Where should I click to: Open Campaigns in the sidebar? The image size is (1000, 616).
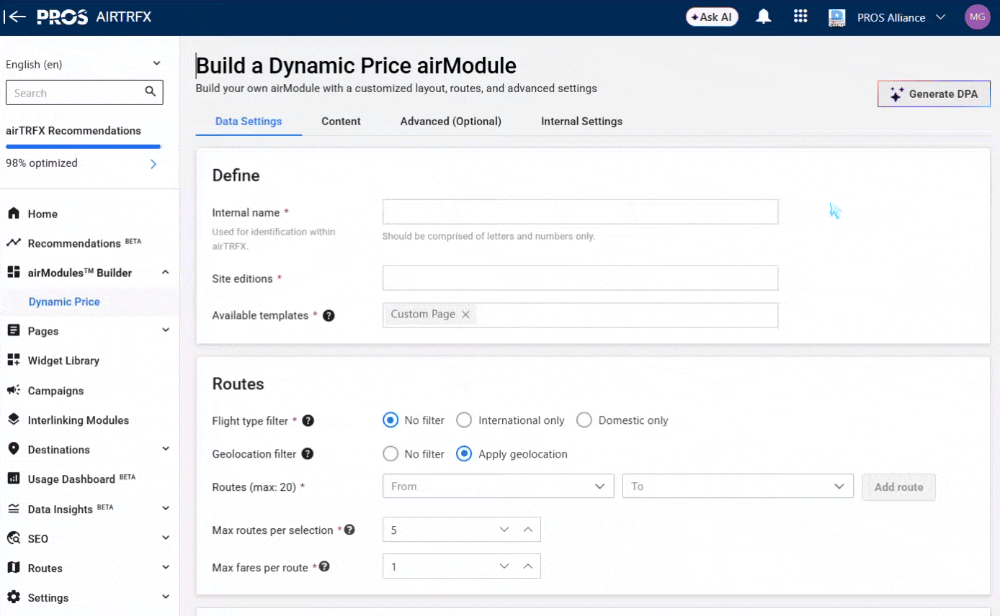click(55, 390)
